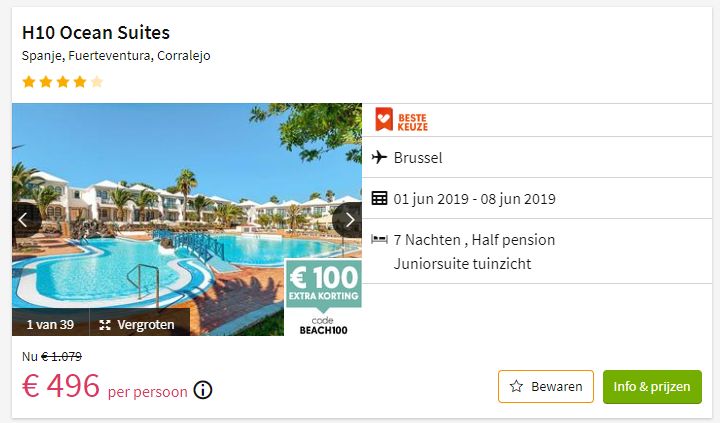
Task: Click the four-star rating row
Action: 62,82
